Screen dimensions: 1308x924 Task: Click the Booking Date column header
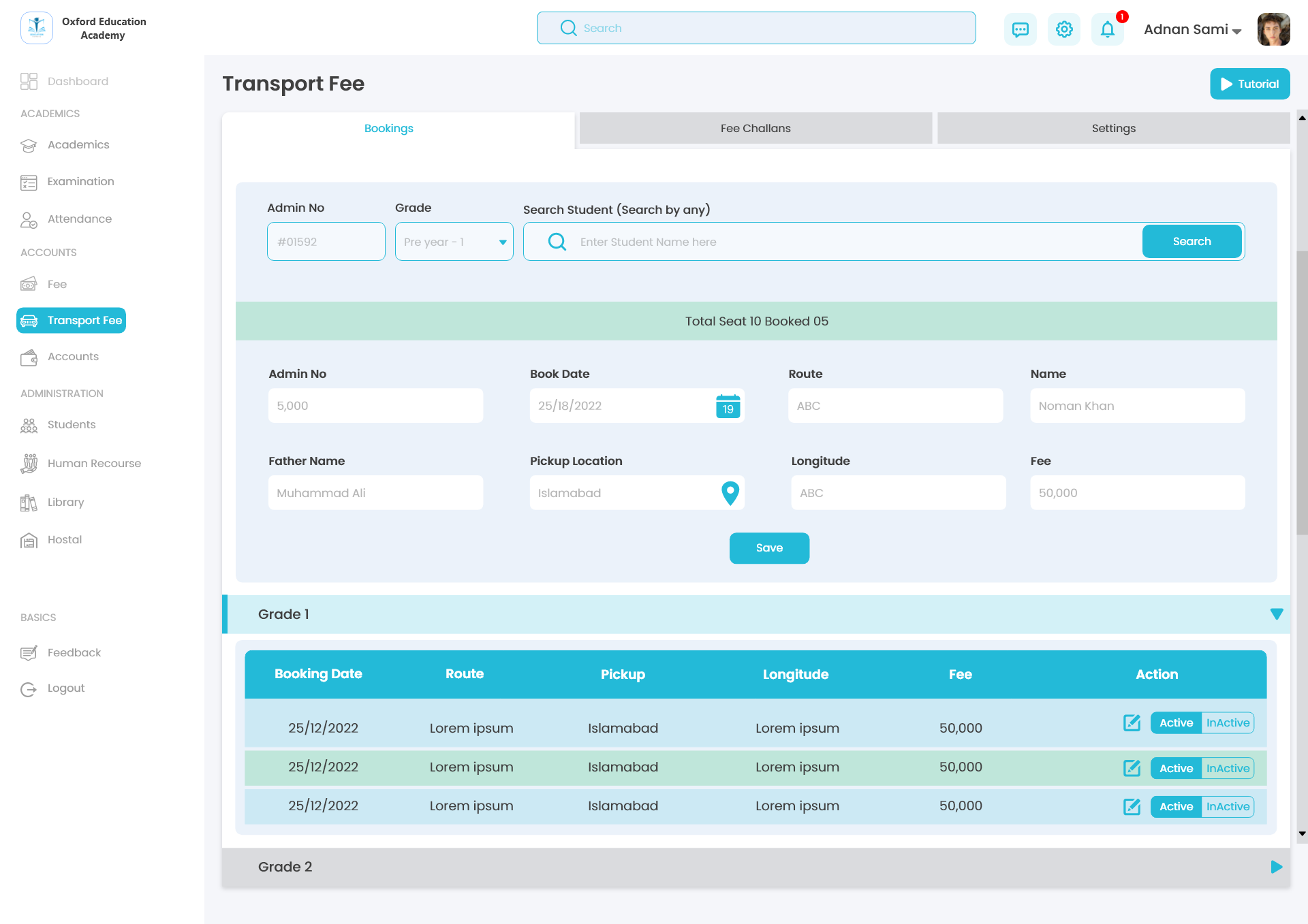[318, 673]
